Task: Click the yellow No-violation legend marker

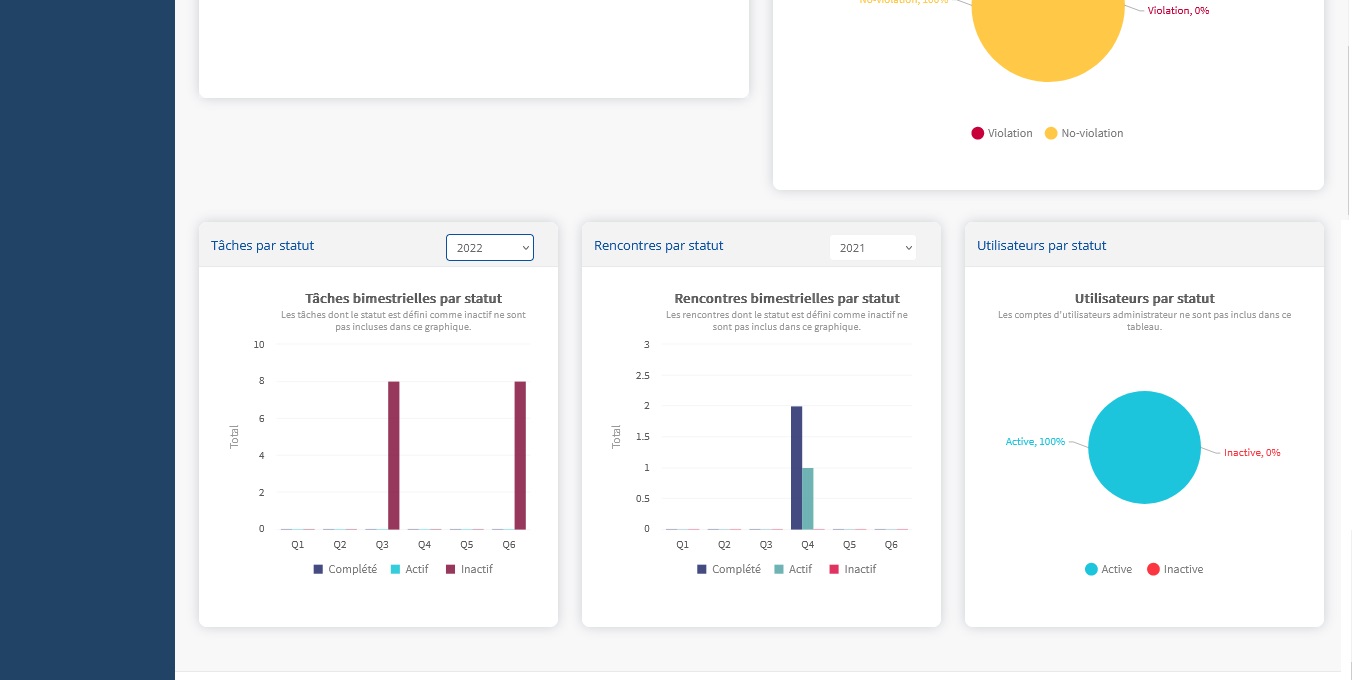Action: [1051, 133]
